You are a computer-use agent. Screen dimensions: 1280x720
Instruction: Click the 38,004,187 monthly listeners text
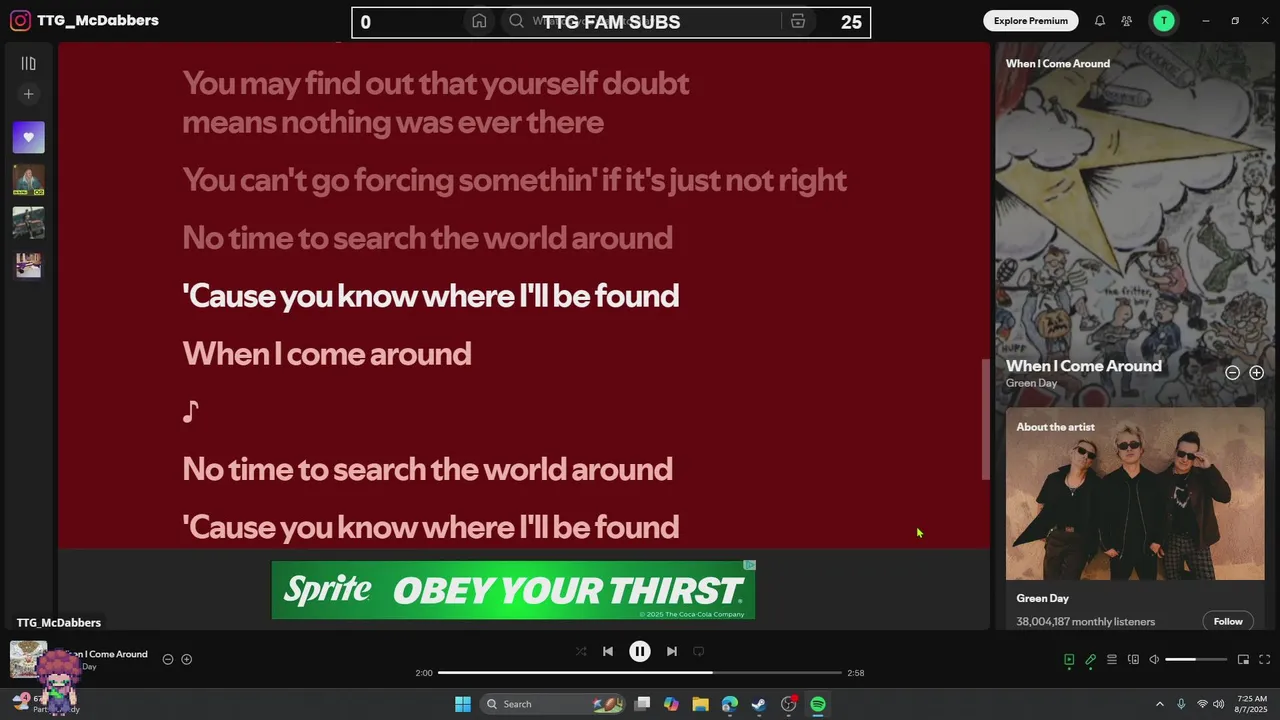tap(1085, 621)
